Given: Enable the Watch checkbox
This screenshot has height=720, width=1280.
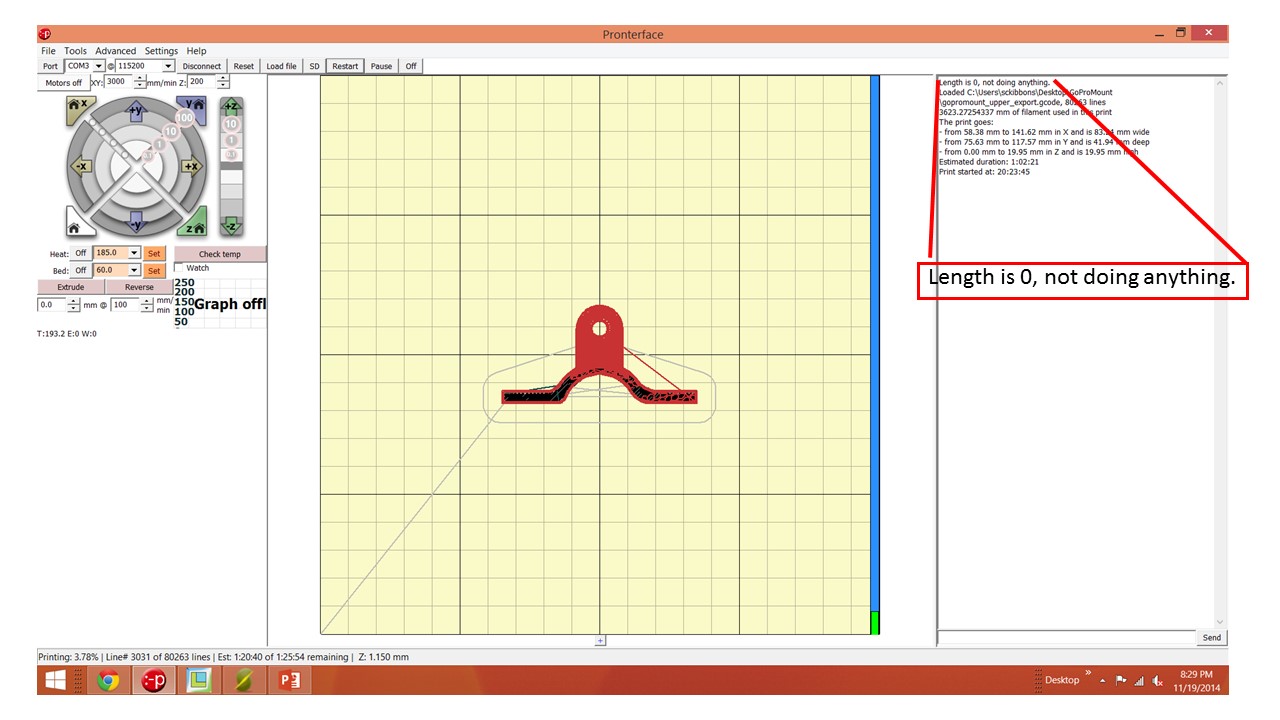Looking at the screenshot, I should point(180,268).
